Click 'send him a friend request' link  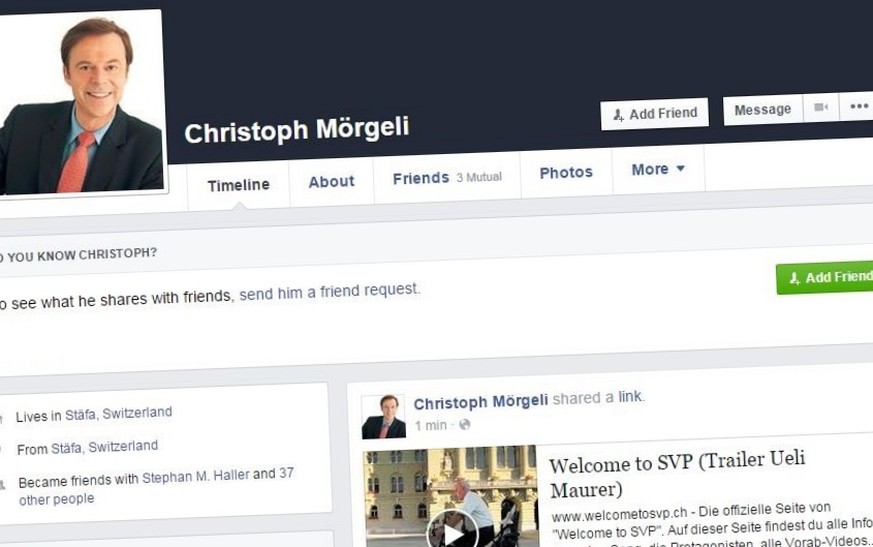[x=329, y=291]
